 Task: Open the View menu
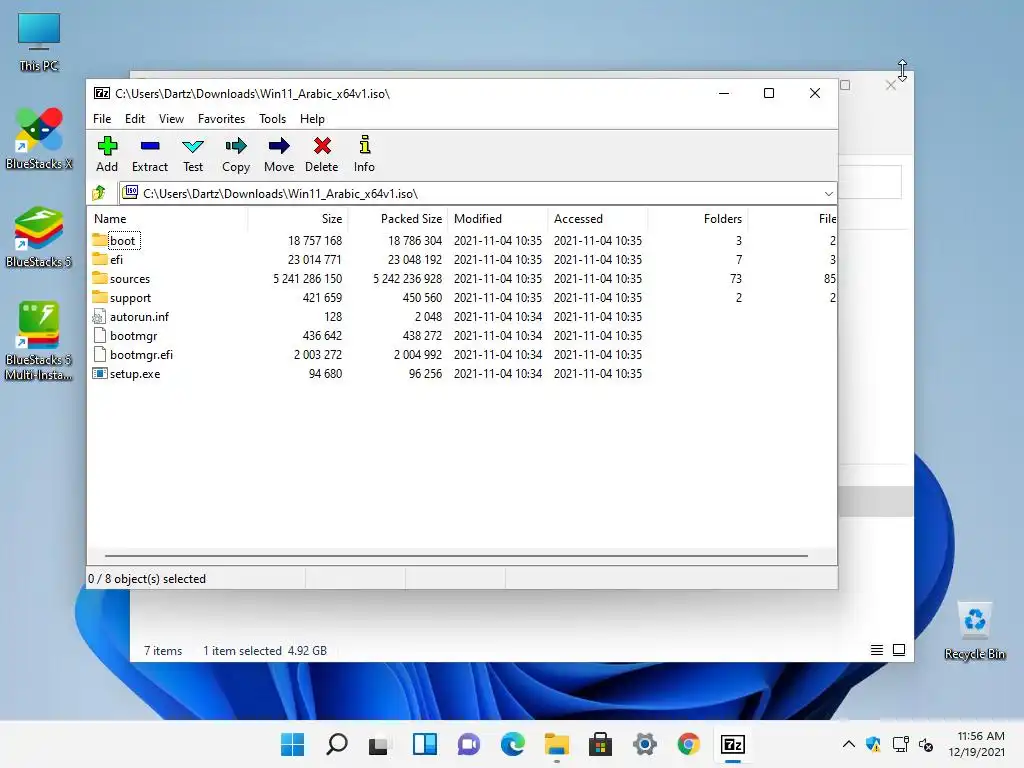click(x=171, y=119)
